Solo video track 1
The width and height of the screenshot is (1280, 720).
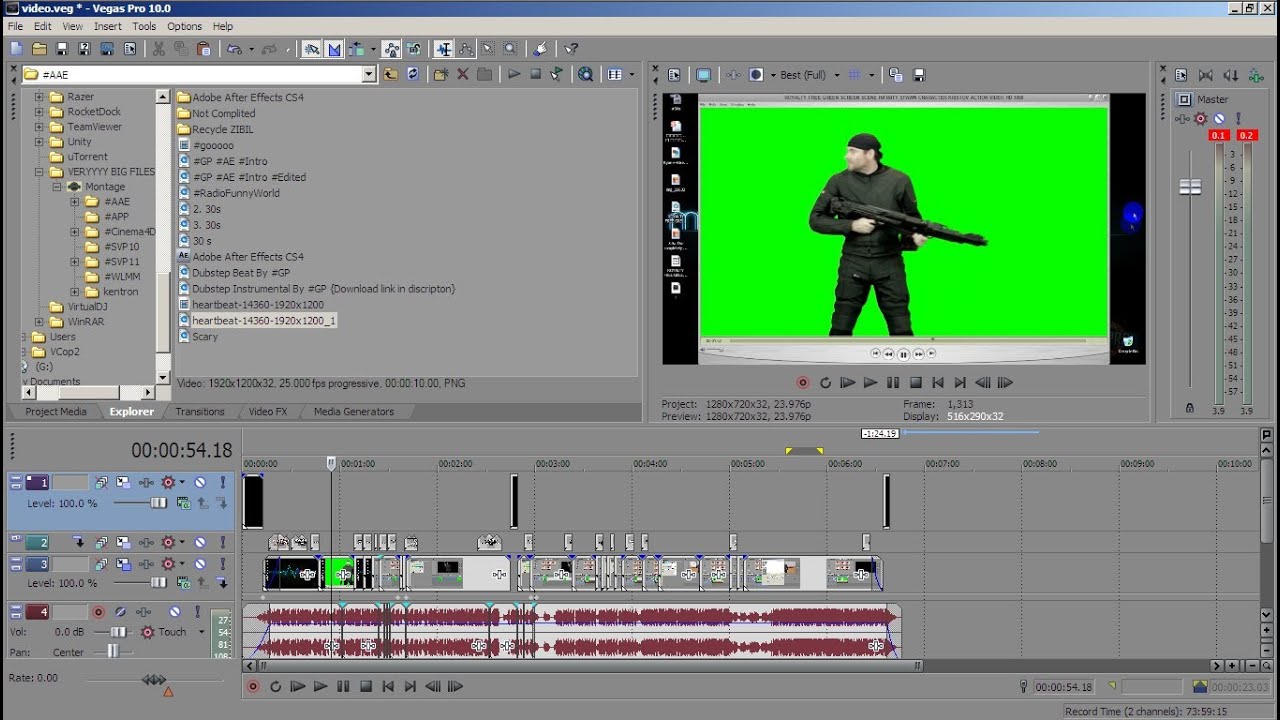click(223, 482)
